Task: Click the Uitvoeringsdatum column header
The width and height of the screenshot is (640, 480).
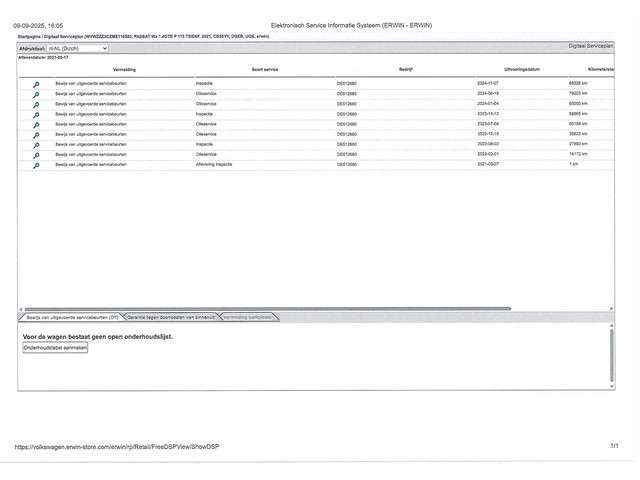Action: coord(521,70)
